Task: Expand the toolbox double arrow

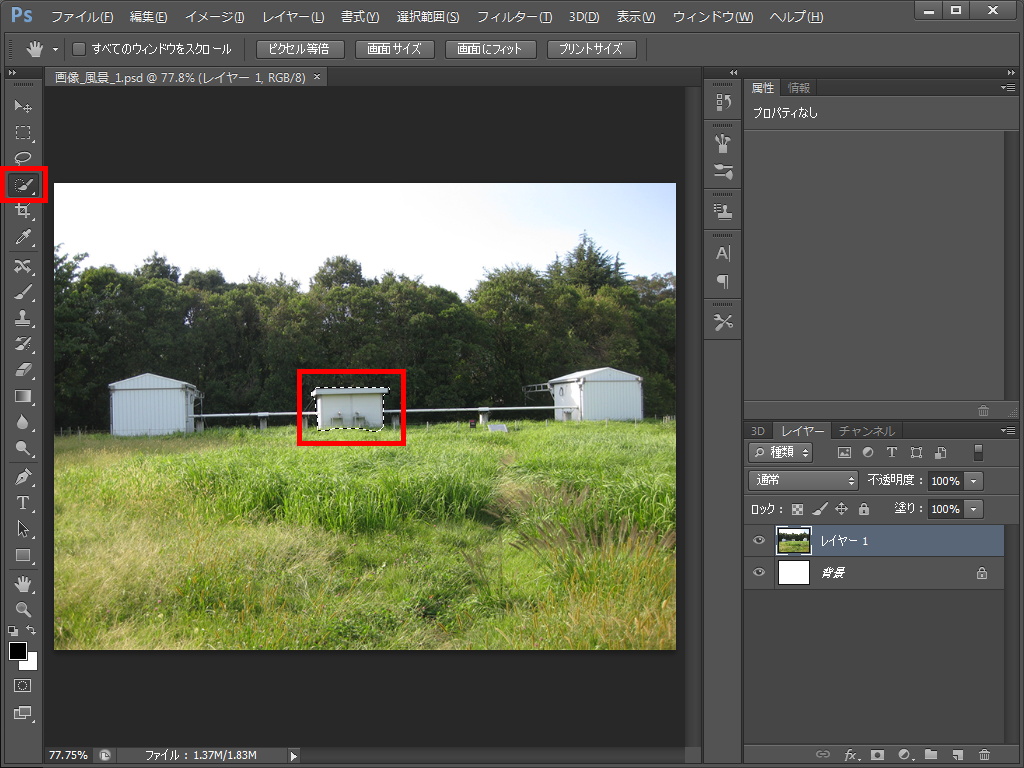Action: click(x=12, y=72)
